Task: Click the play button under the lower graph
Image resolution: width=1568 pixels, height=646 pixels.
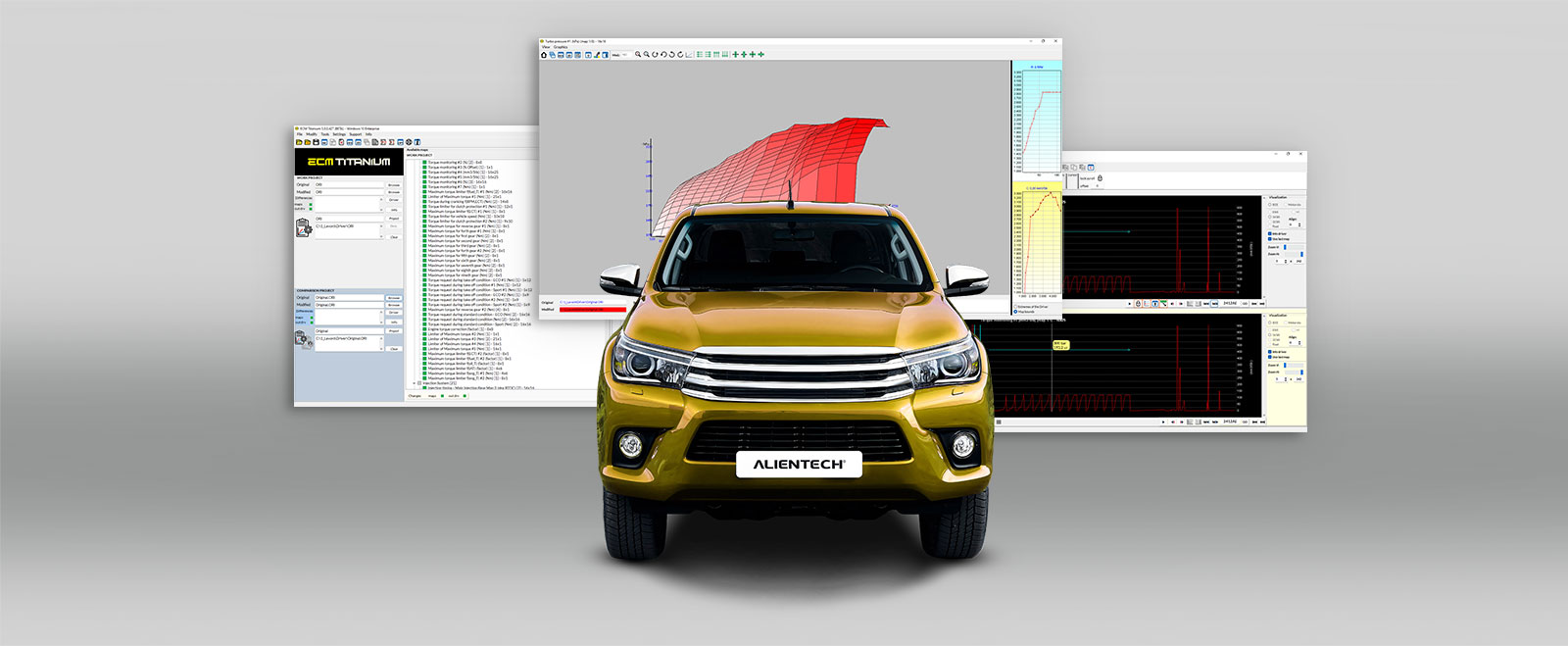Action: click(x=1163, y=422)
